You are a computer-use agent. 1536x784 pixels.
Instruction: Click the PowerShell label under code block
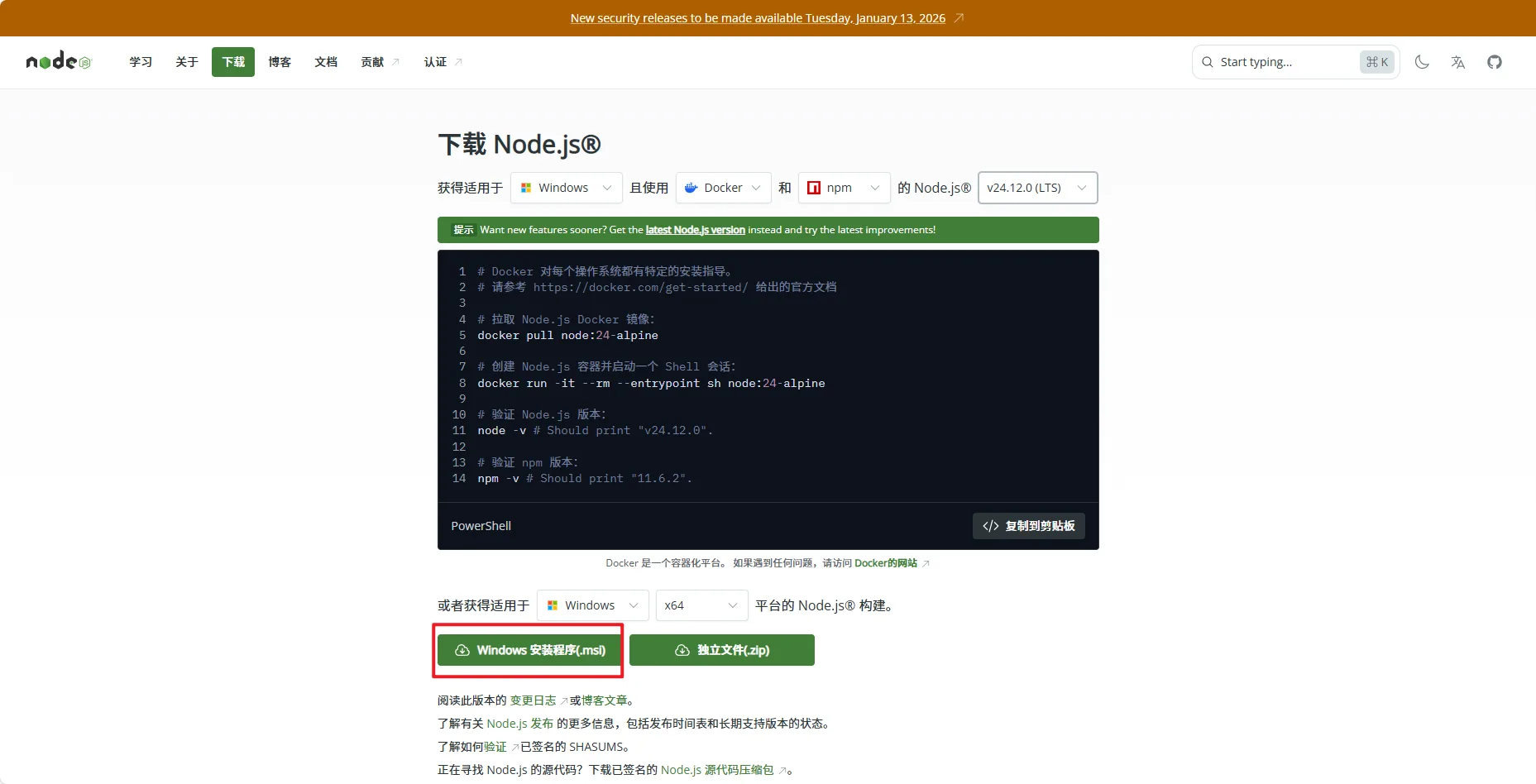pos(481,526)
